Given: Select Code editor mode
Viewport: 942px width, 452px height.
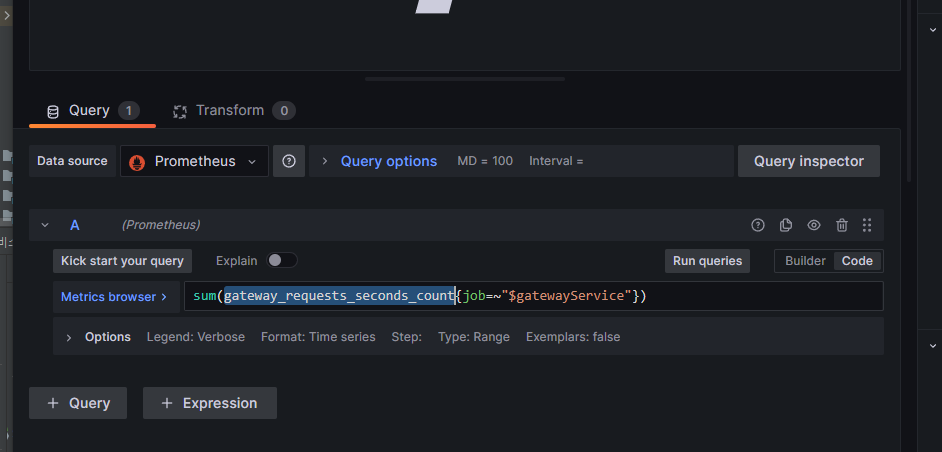Looking at the screenshot, I should (857, 261).
